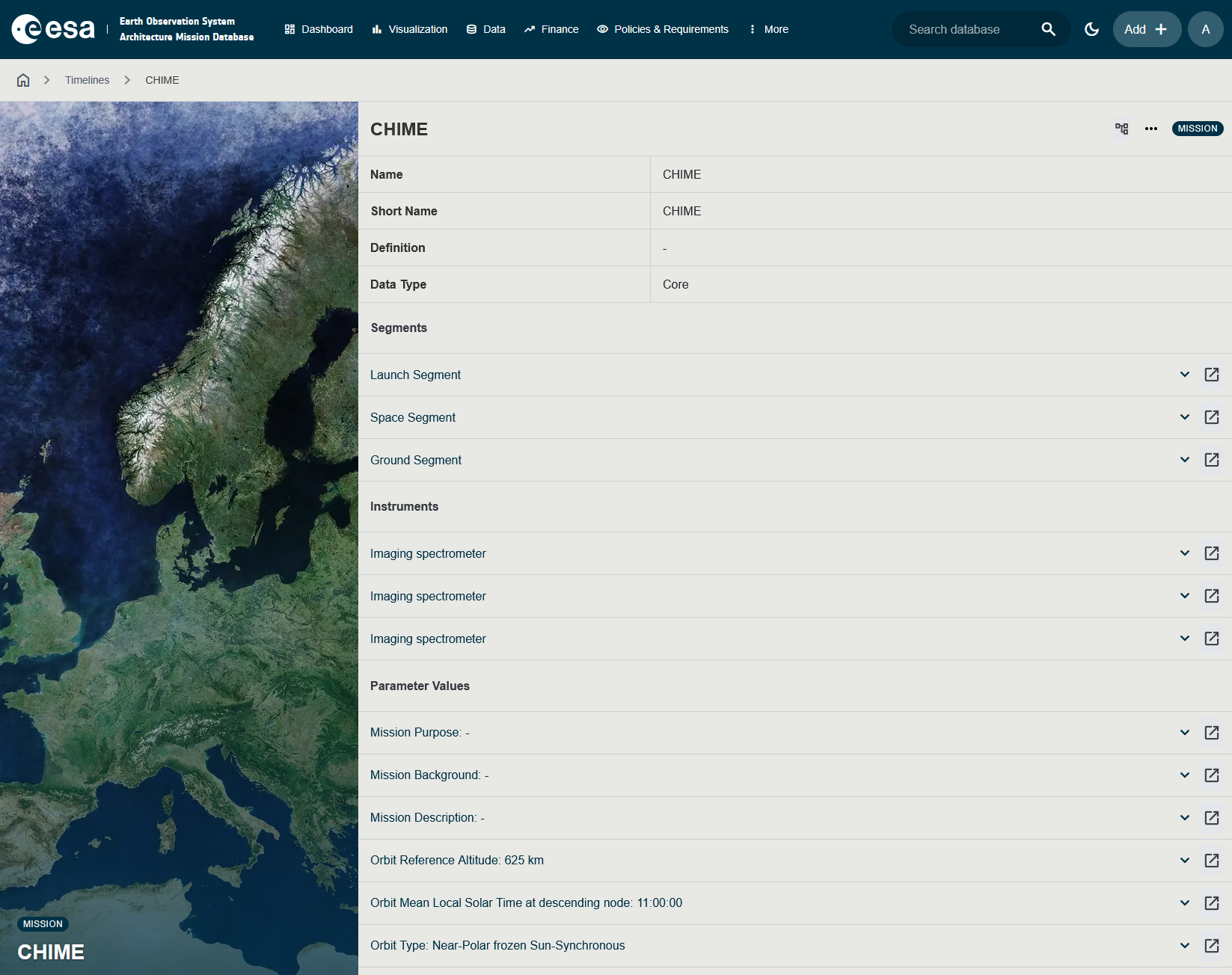1232x975 pixels.
Task: Open the Timelines breadcrumb link
Action: coord(87,80)
